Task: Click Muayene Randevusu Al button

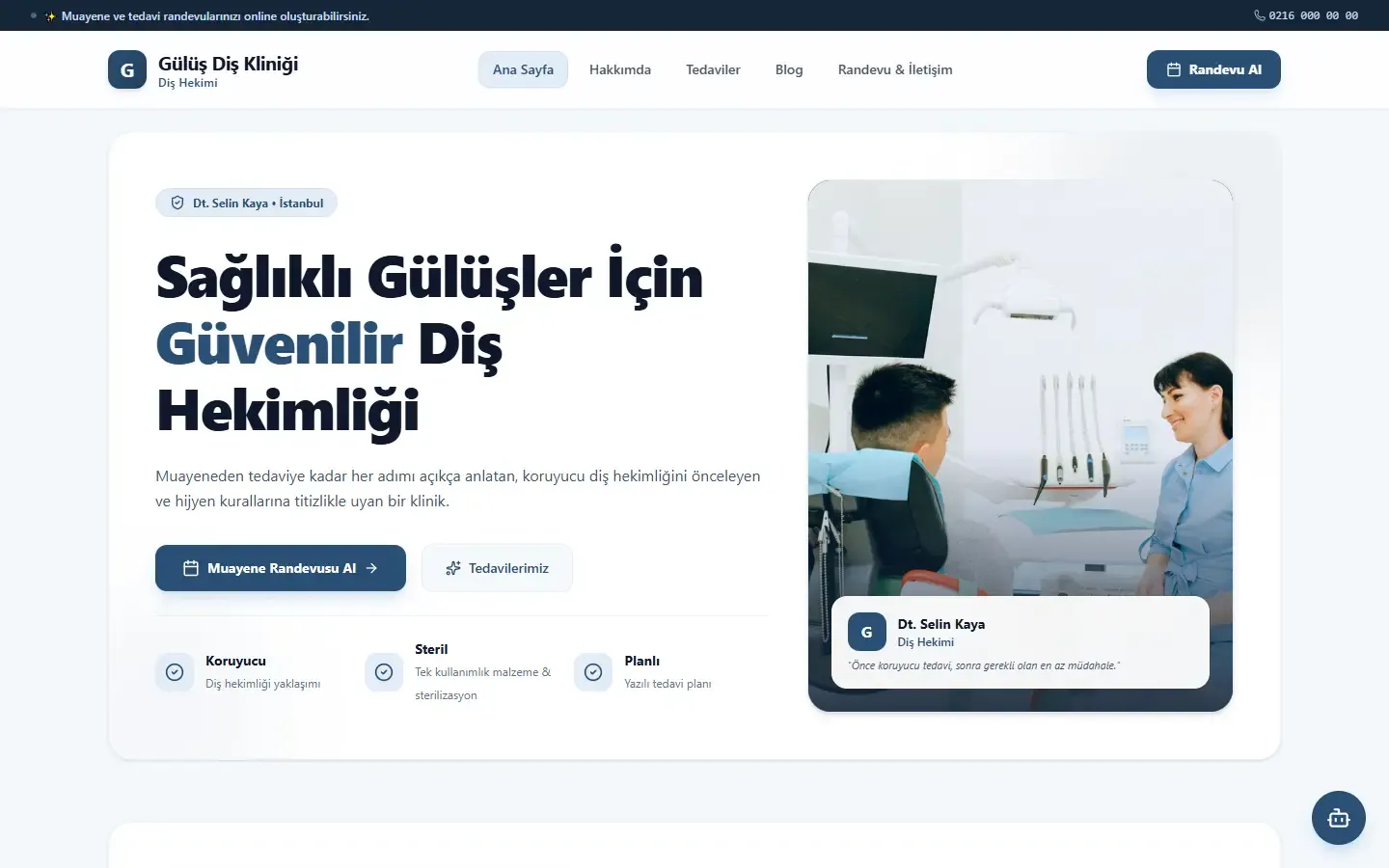Action: (281, 568)
